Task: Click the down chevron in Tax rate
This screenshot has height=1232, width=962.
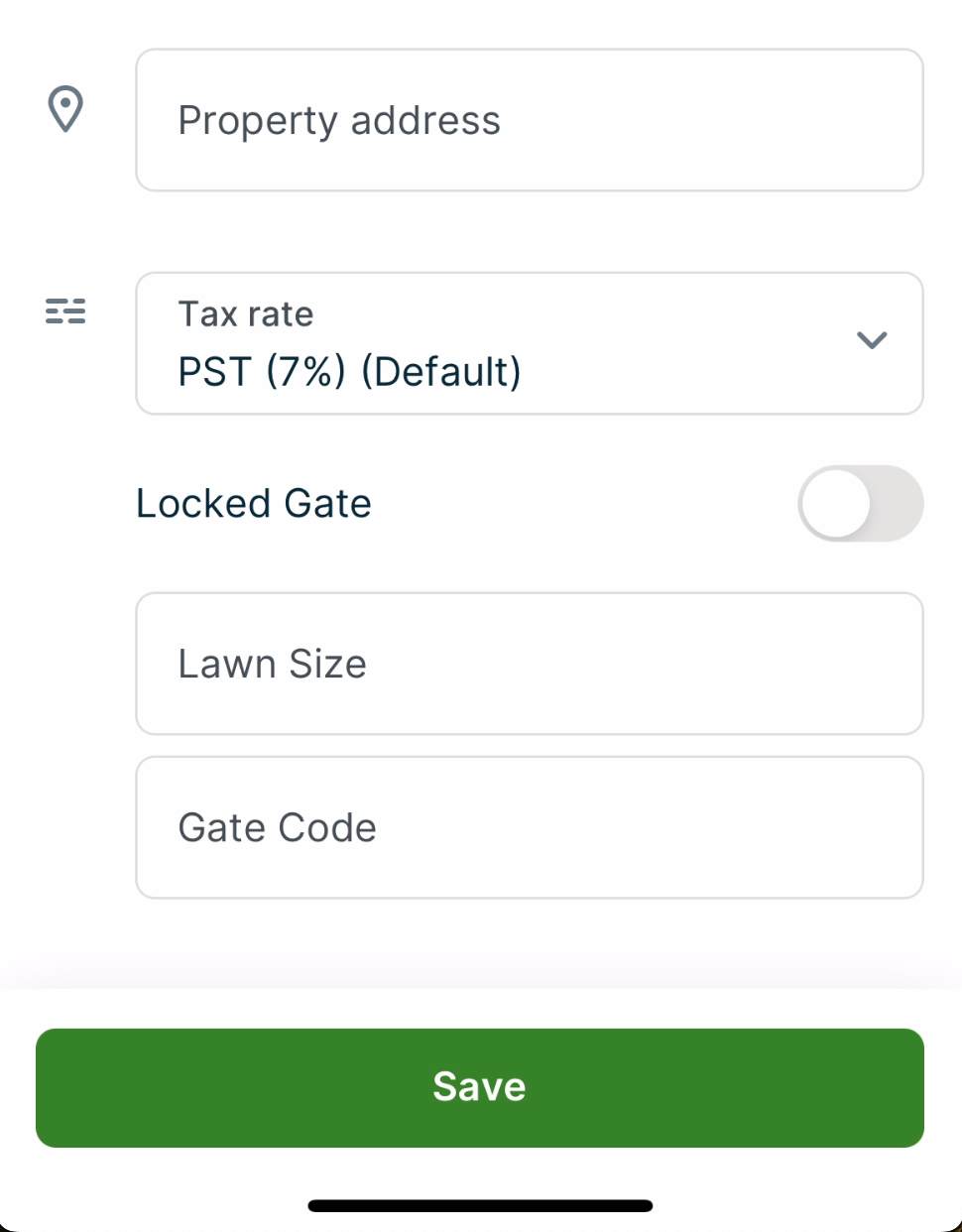Action: click(x=871, y=340)
